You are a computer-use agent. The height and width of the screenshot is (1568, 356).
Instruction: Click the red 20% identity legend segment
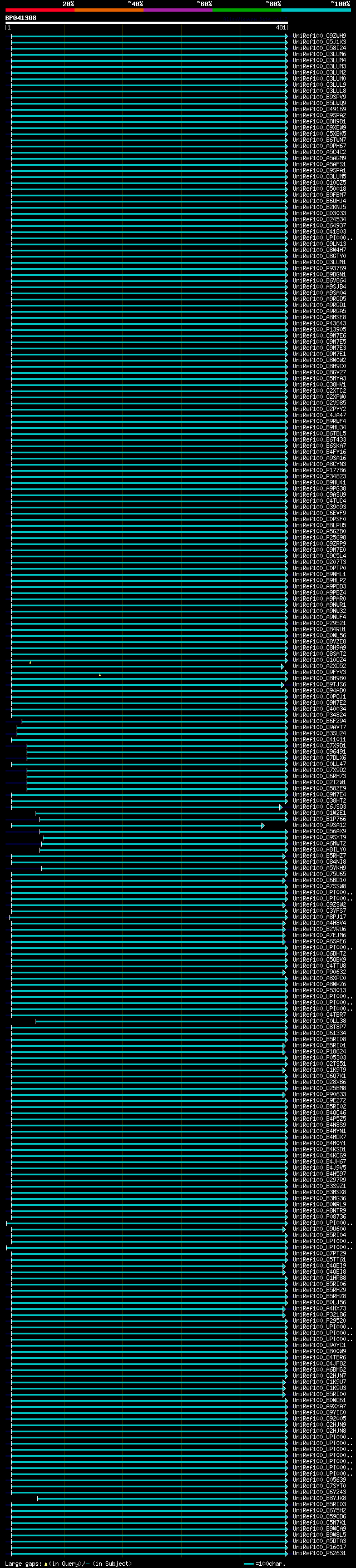(39, 10)
